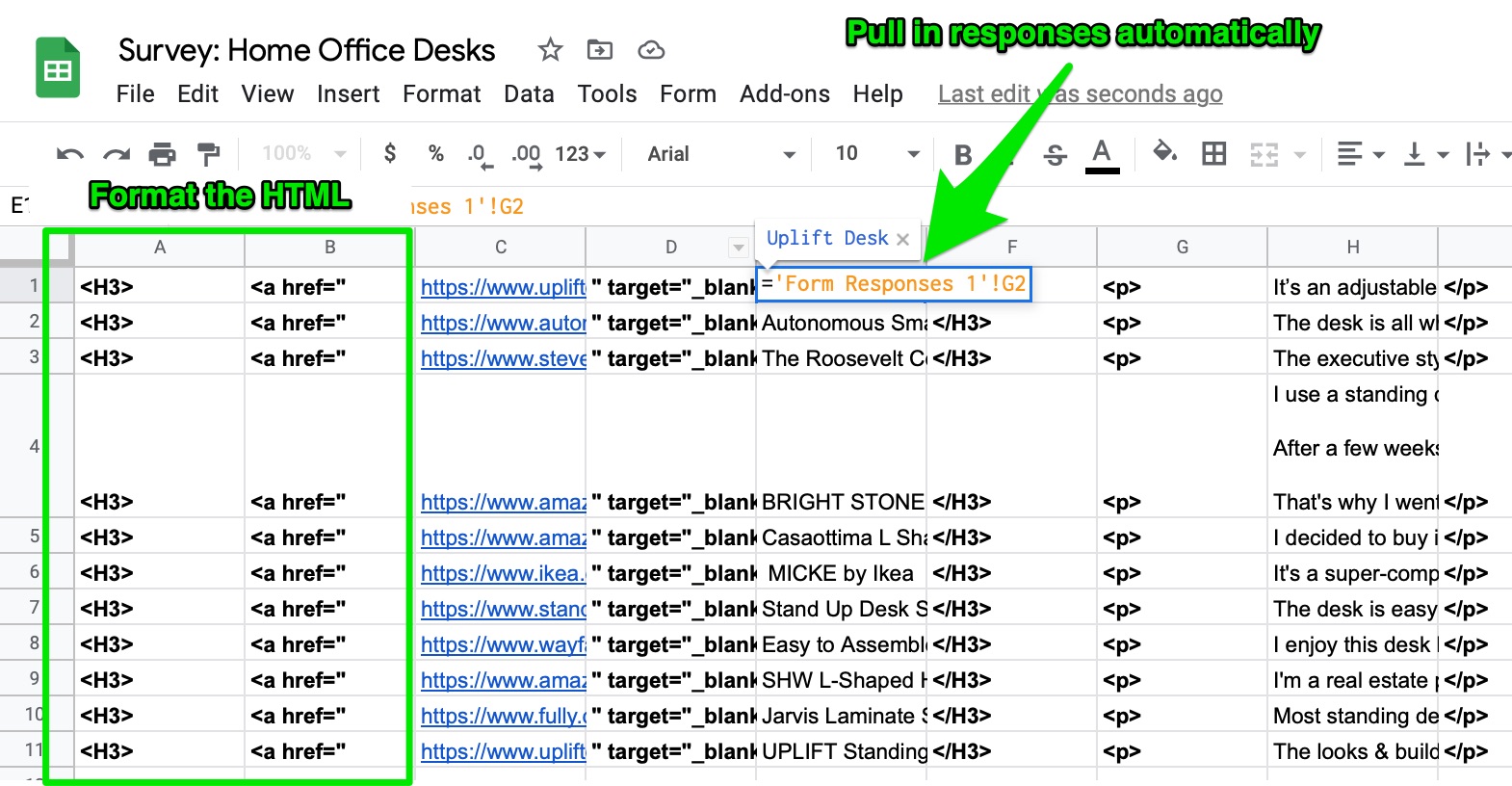Open horizontal align dropdown

point(1360,154)
